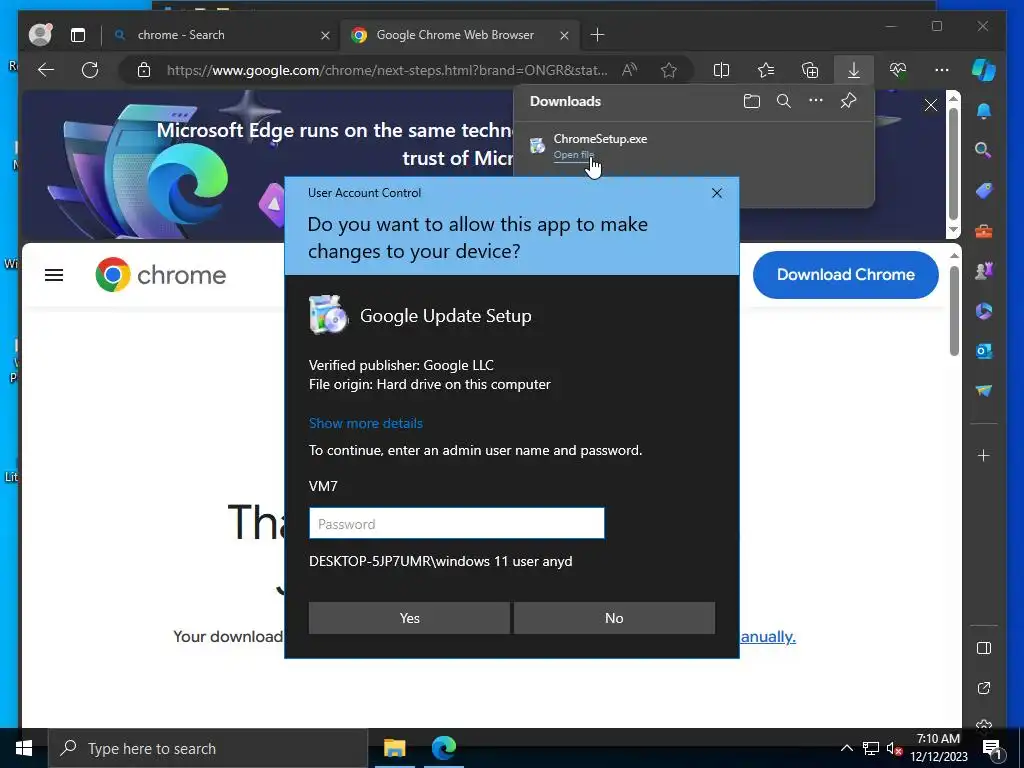Screen dimensions: 1024x768
Task: Open the muted volume tray icon
Action: [894, 748]
